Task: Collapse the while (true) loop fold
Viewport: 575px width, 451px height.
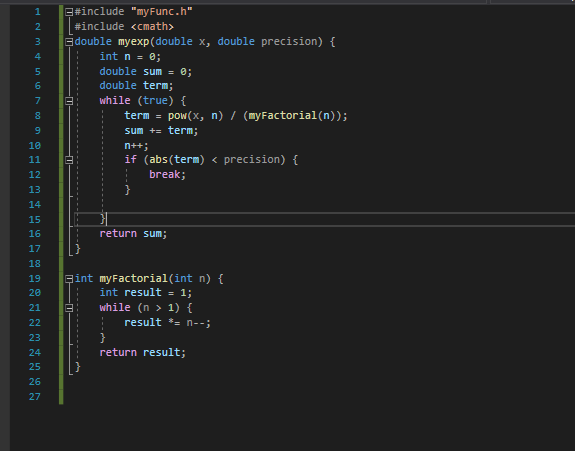Action: 69,101
